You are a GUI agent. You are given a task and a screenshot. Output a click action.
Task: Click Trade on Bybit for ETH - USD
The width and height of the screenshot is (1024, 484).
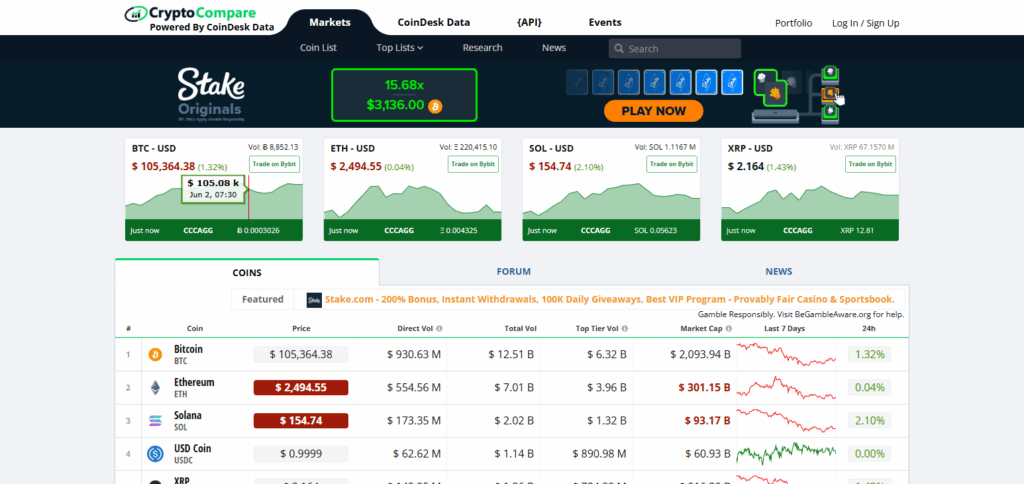click(473, 164)
